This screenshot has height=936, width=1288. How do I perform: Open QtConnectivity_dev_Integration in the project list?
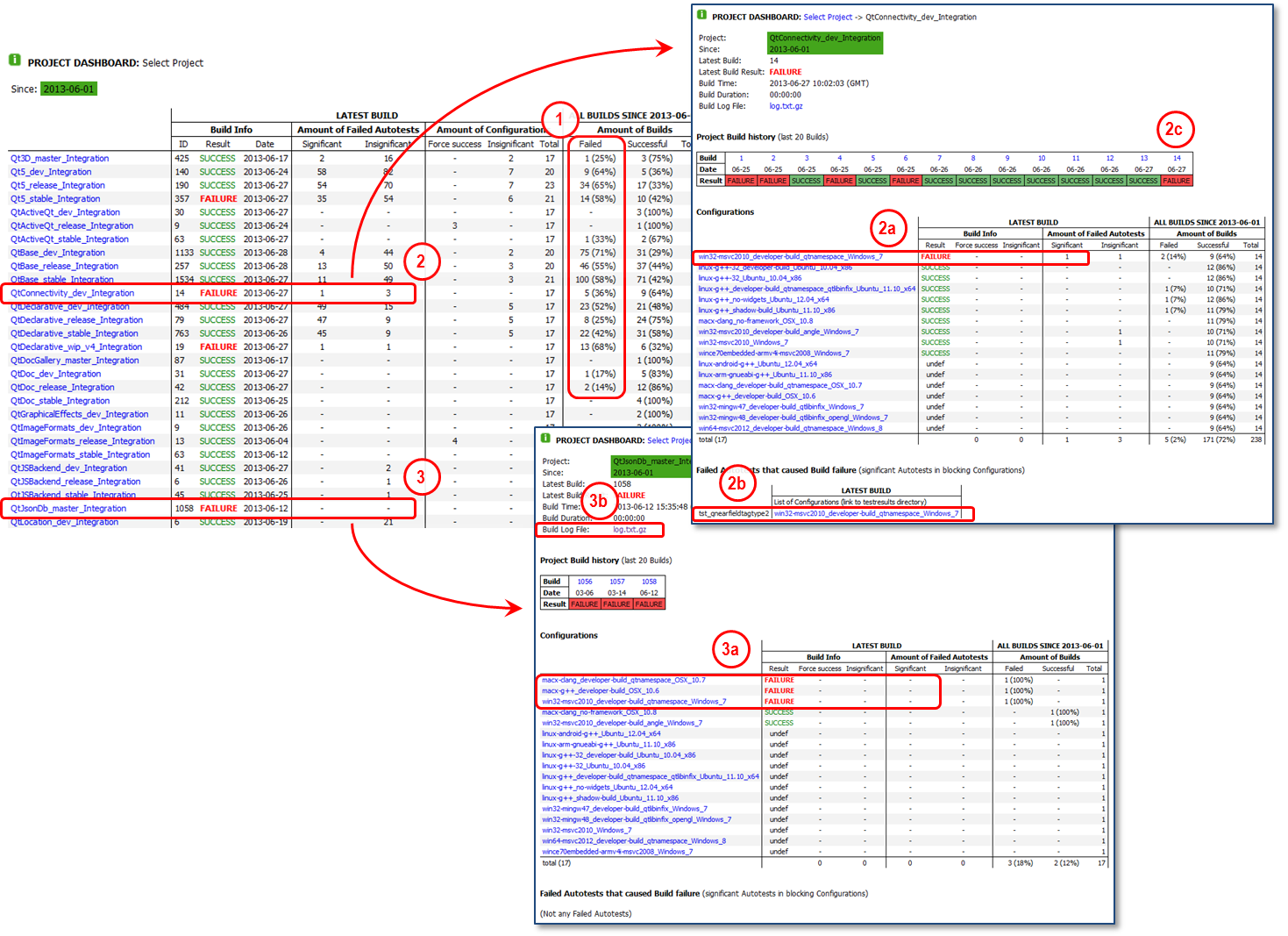point(72,294)
